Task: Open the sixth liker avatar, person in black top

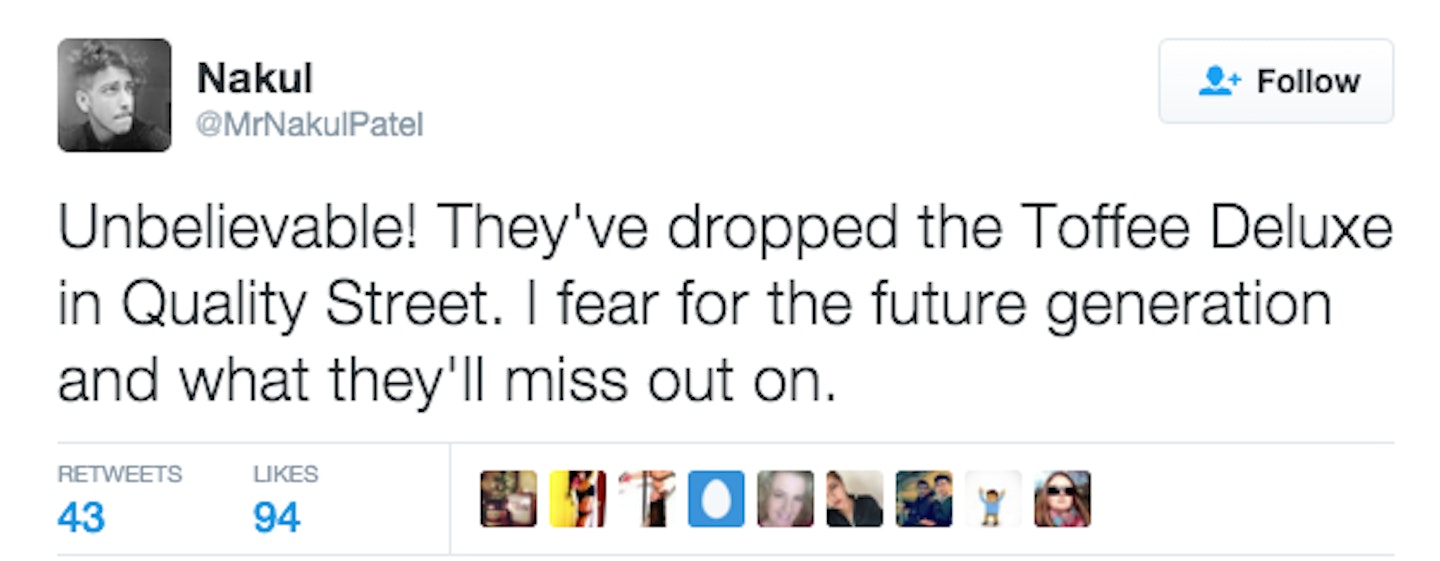Action: coord(855,499)
